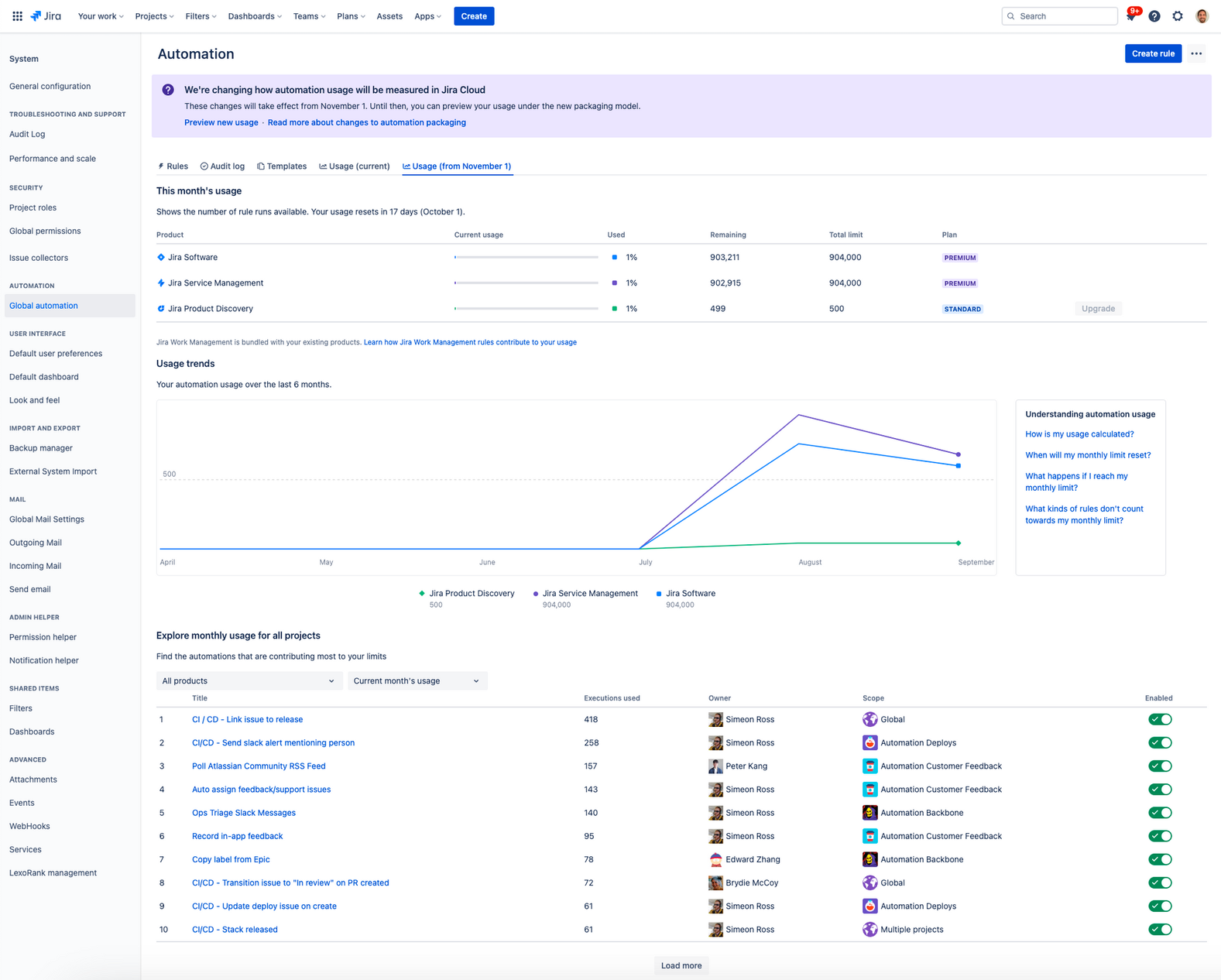Disable the Poll Atlassian Community RSS Feed rule

(x=1160, y=766)
